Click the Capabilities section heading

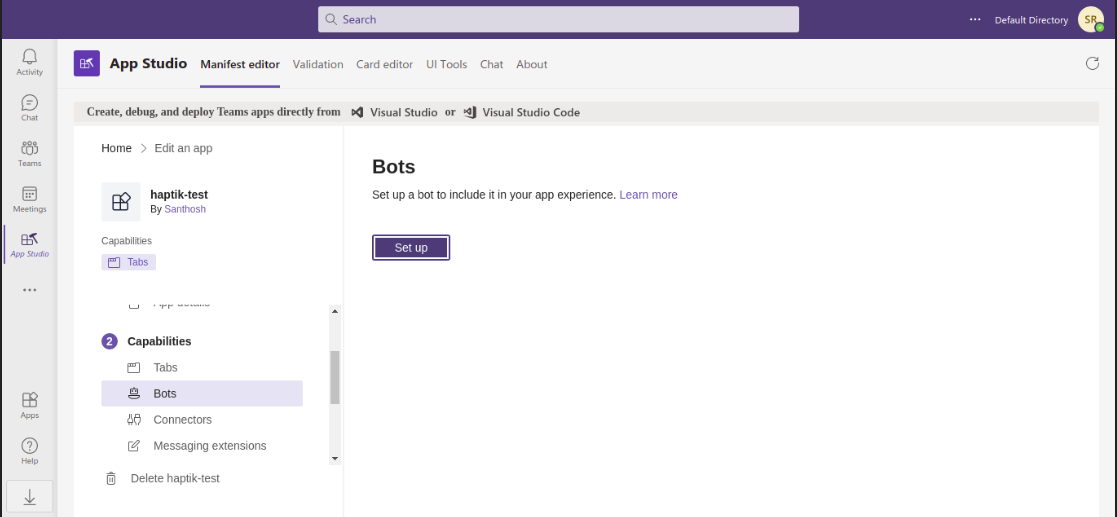click(159, 341)
